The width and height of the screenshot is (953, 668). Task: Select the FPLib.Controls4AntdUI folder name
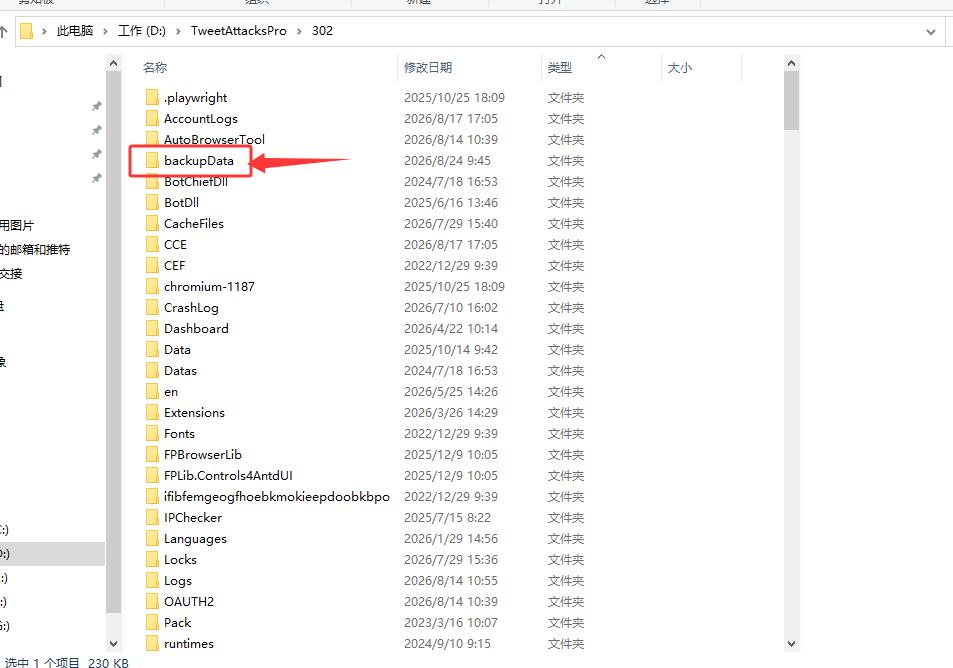pyautogui.click(x=228, y=475)
